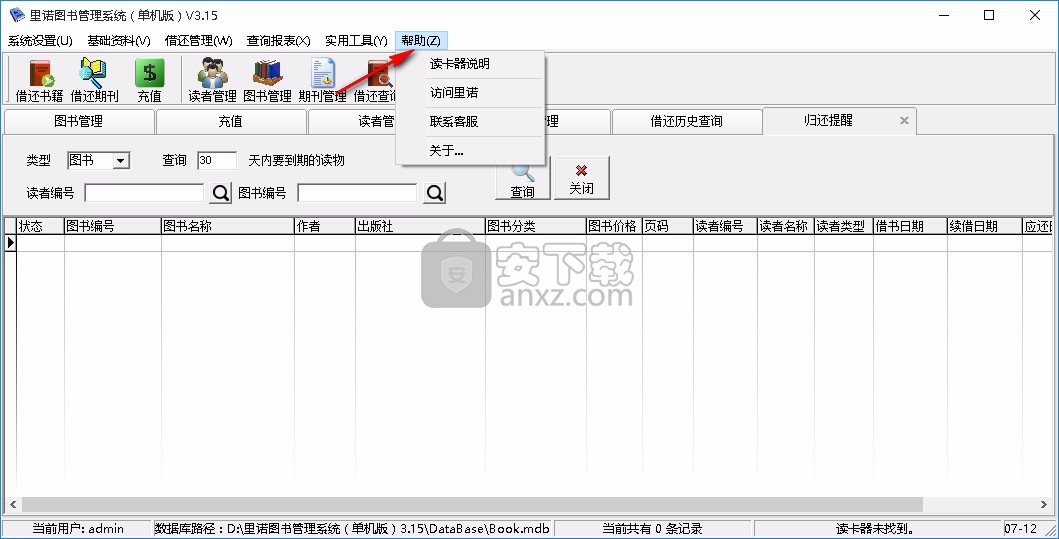Viewport: 1059px width, 539px height.
Task: Click the horizontal scrollbar thumb
Action: click(x=472, y=505)
